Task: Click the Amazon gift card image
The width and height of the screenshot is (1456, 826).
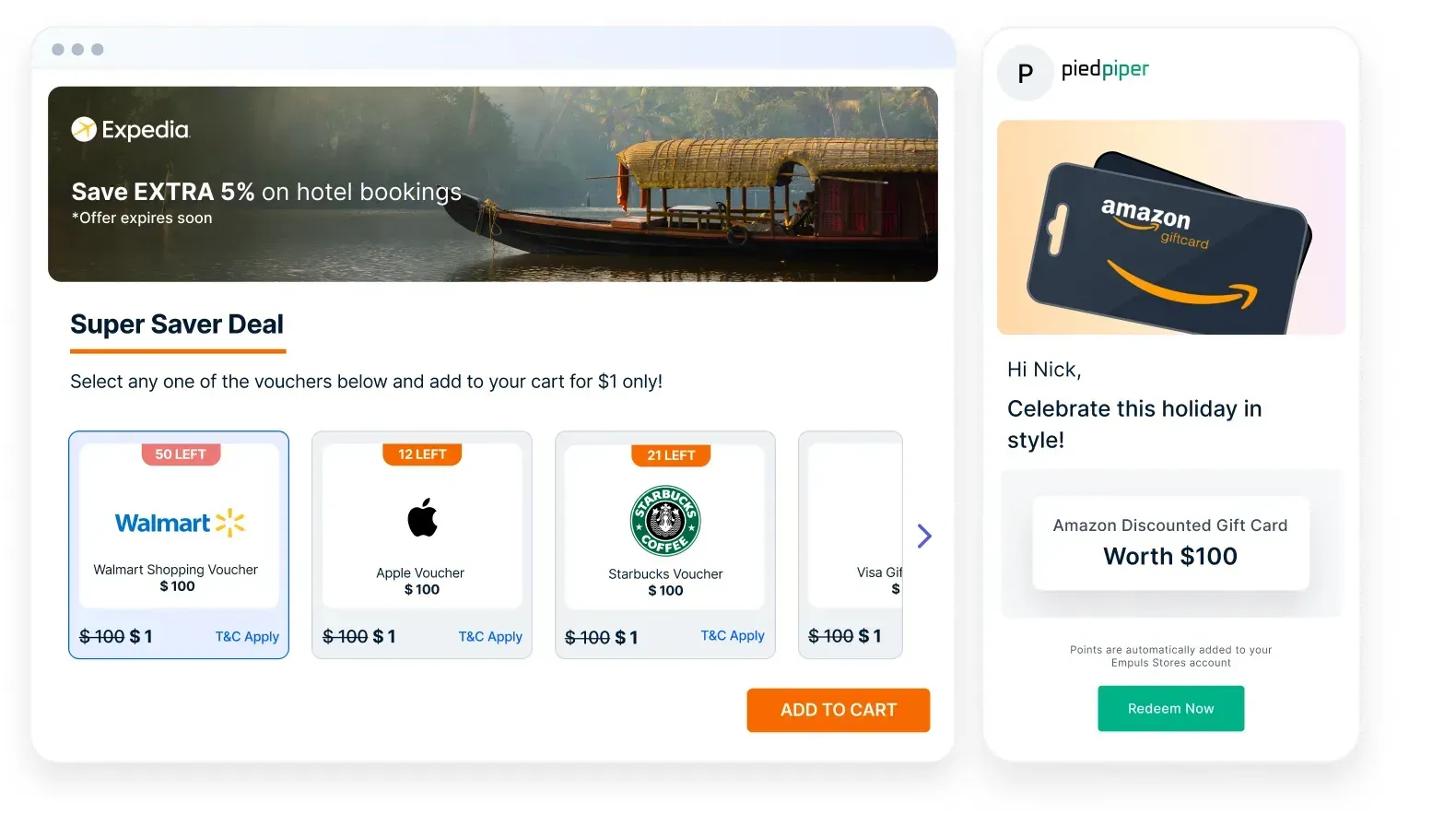Action: pyautogui.click(x=1170, y=227)
